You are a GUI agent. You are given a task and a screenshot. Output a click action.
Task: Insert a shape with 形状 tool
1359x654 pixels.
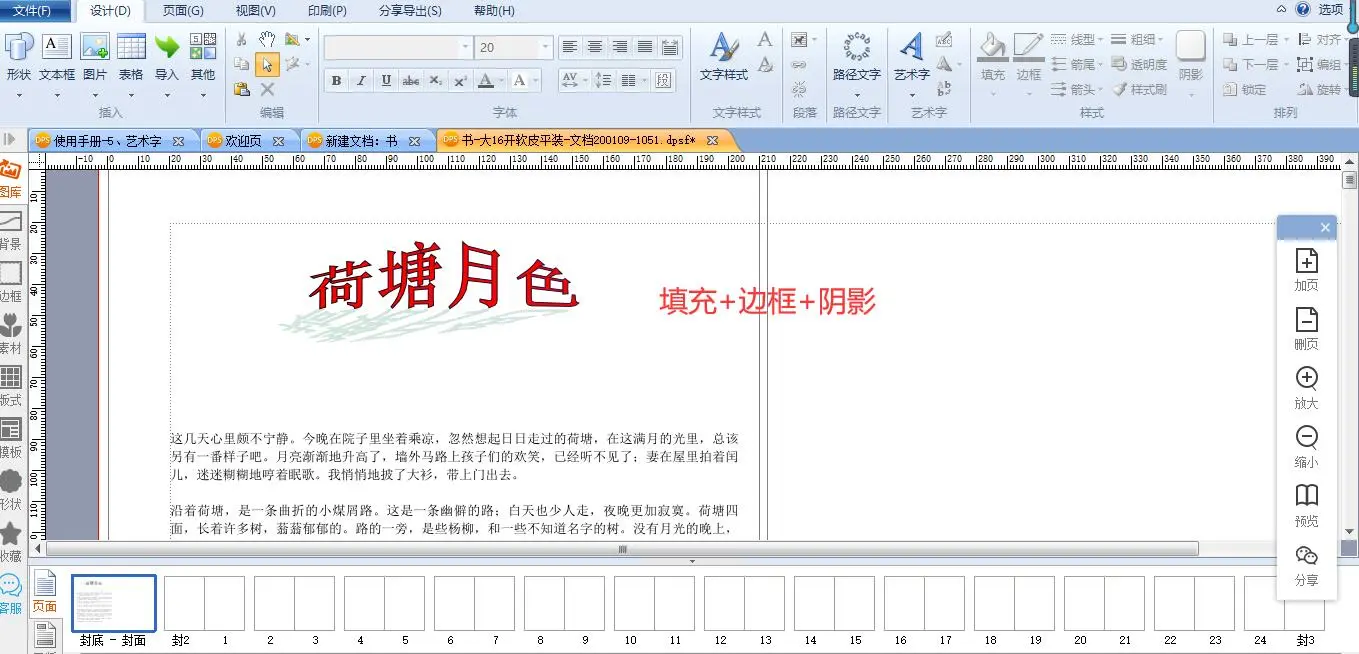click(x=19, y=57)
